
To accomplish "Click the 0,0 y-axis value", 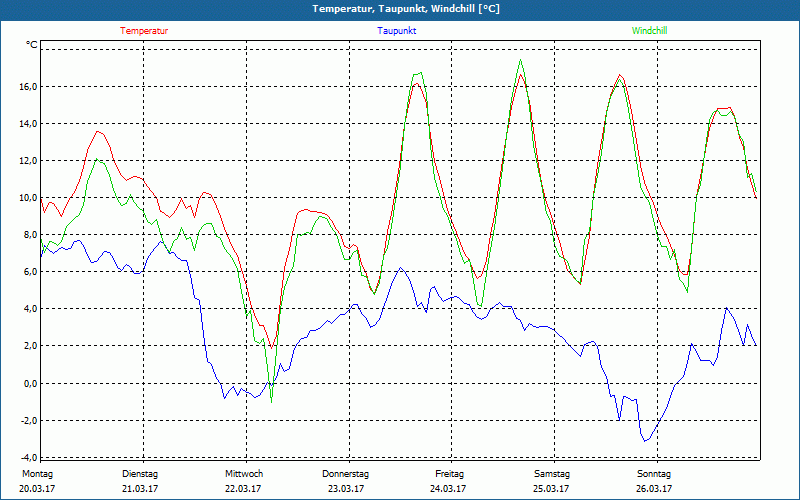I will pos(31,383).
